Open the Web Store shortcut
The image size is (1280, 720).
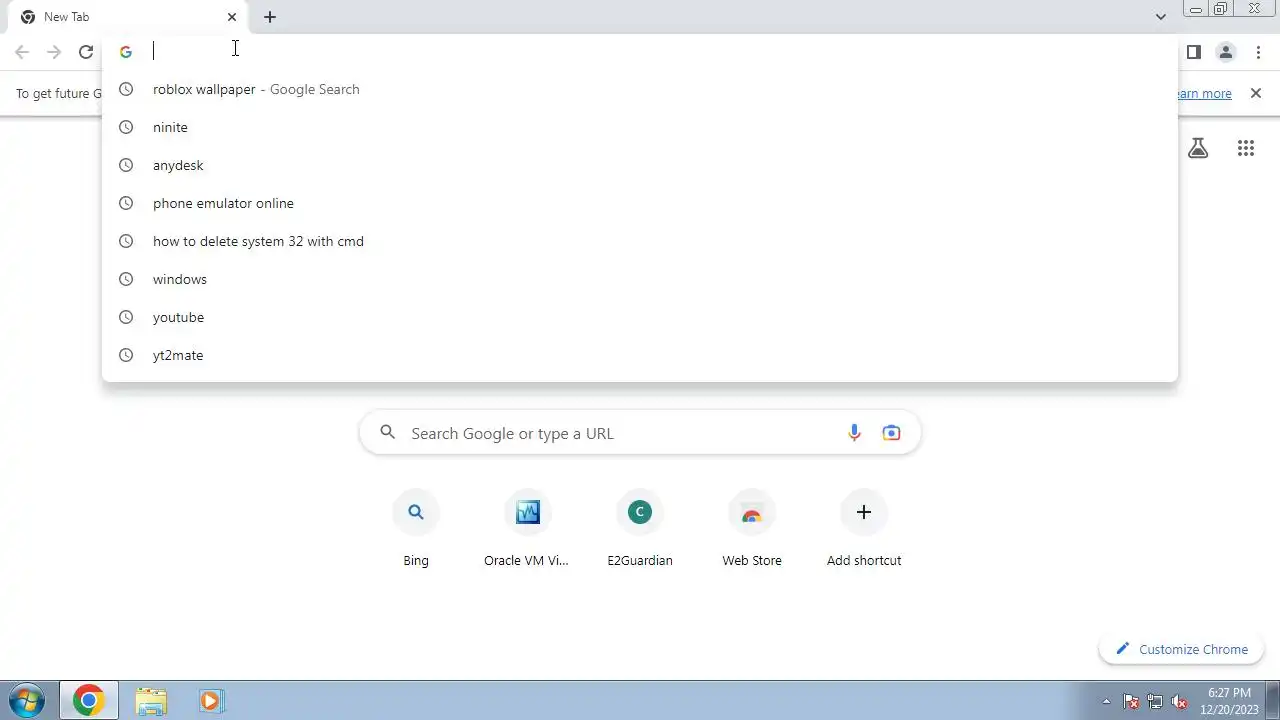752,530
